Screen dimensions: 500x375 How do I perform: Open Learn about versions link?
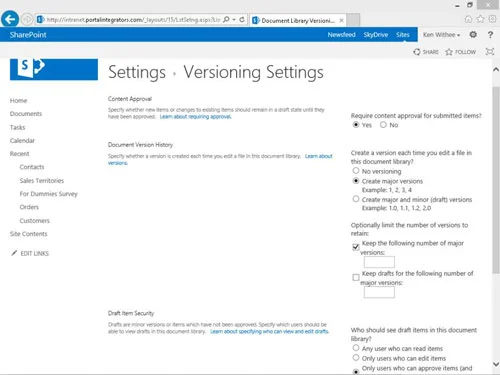pyautogui.click(x=319, y=156)
